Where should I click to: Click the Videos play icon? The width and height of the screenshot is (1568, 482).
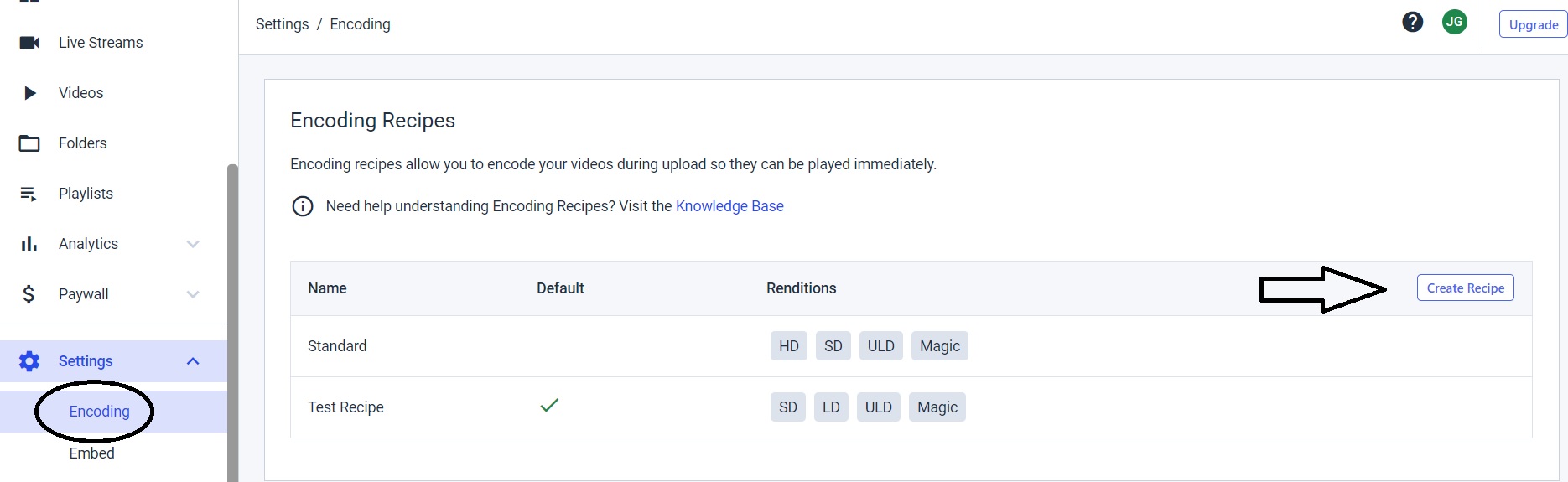coord(30,93)
